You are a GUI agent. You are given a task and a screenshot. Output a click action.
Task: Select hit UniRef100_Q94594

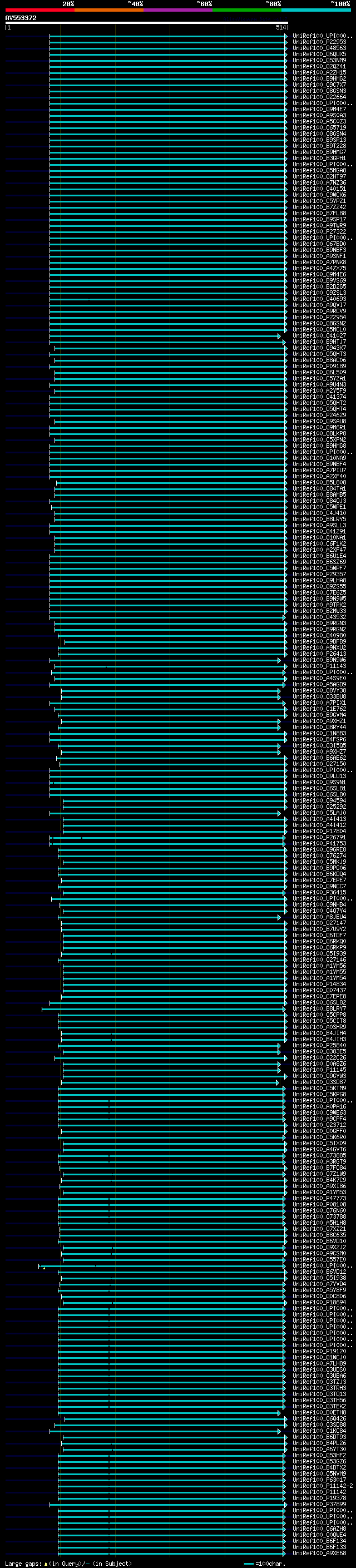tap(319, 800)
